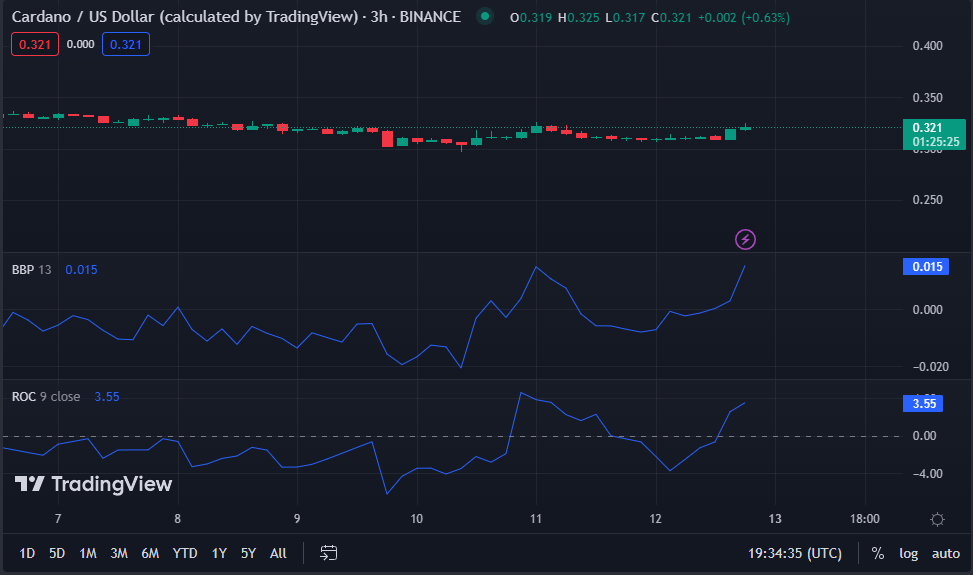Screen dimensions: 973x575
Task: Click date 12 on the time axis
Action: click(655, 519)
